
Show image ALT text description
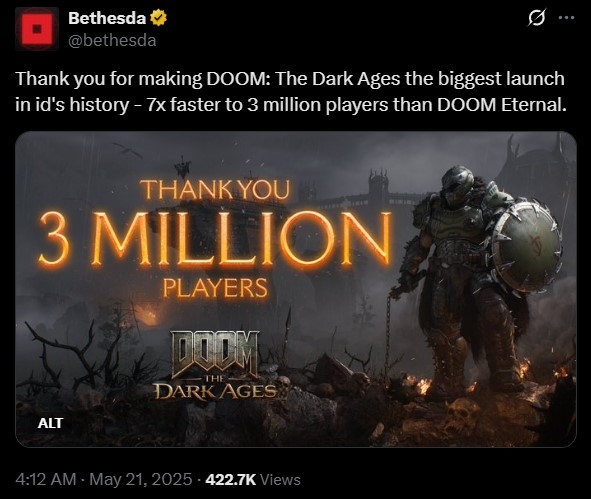point(50,423)
